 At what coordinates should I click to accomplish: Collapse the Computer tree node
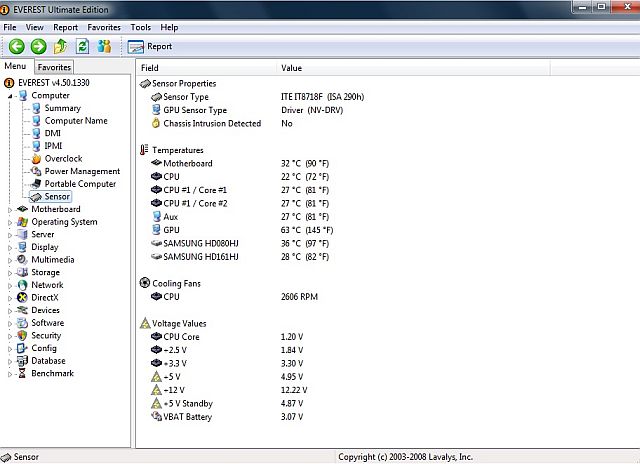coord(10,96)
